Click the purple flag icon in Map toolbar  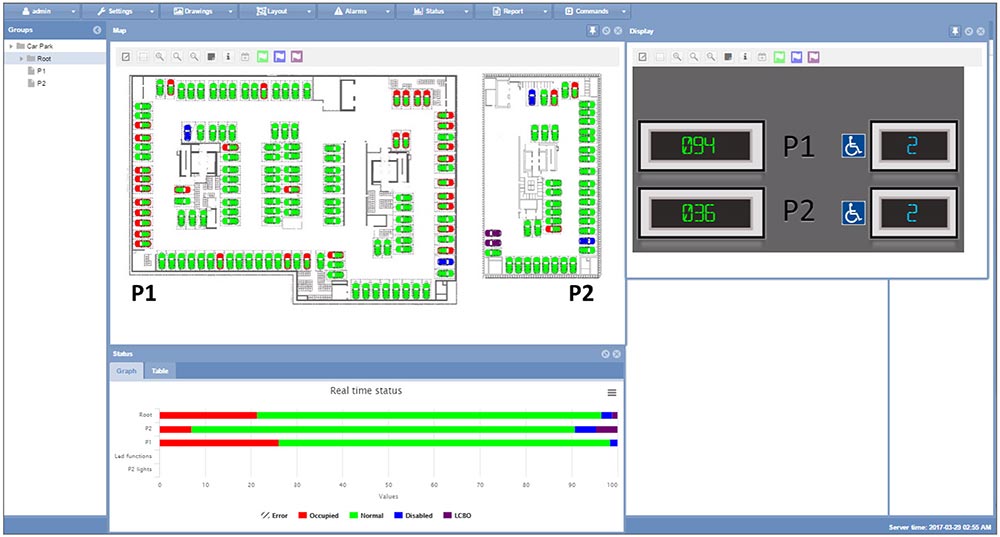(298, 57)
